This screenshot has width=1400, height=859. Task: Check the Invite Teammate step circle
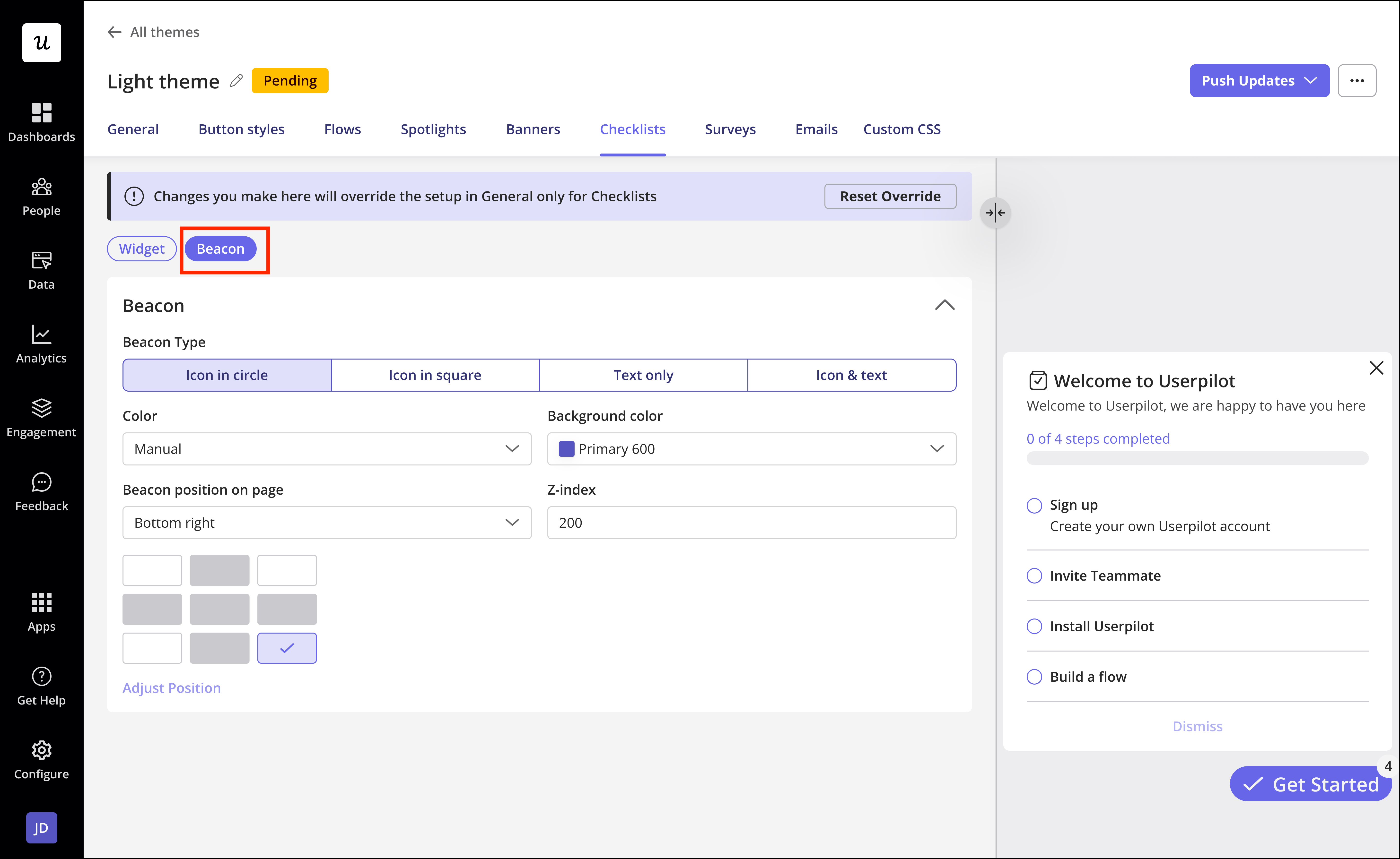1034,576
